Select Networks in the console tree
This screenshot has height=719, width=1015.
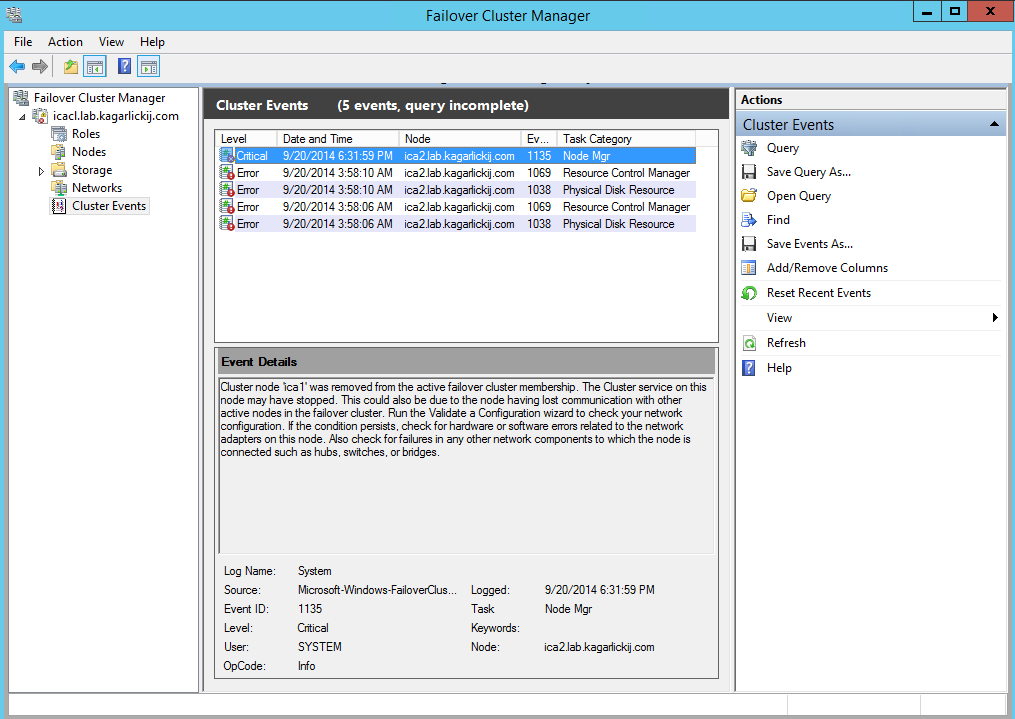click(x=96, y=188)
